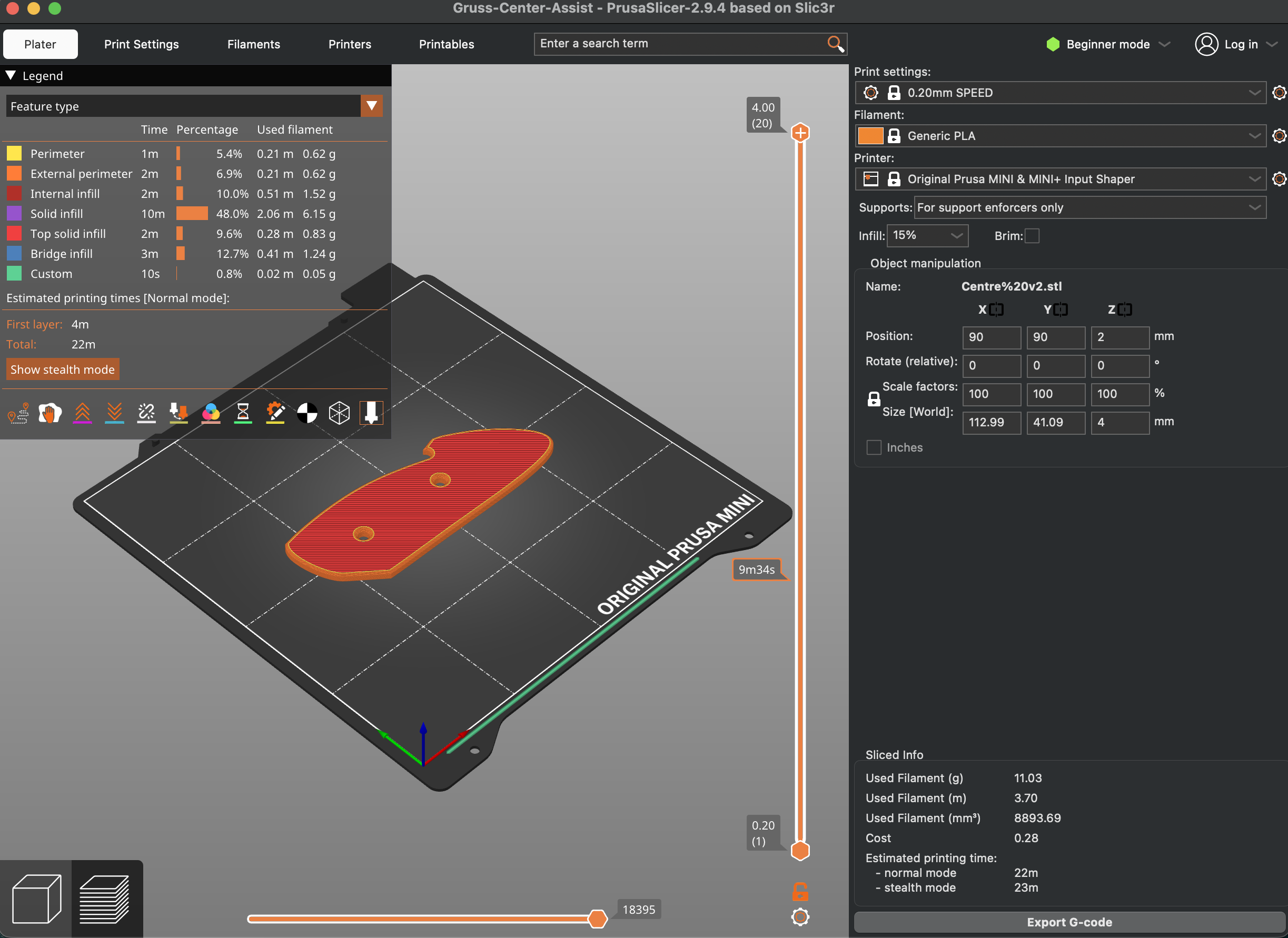
Task: Toggle wipe moves hand icon
Action: click(50, 413)
